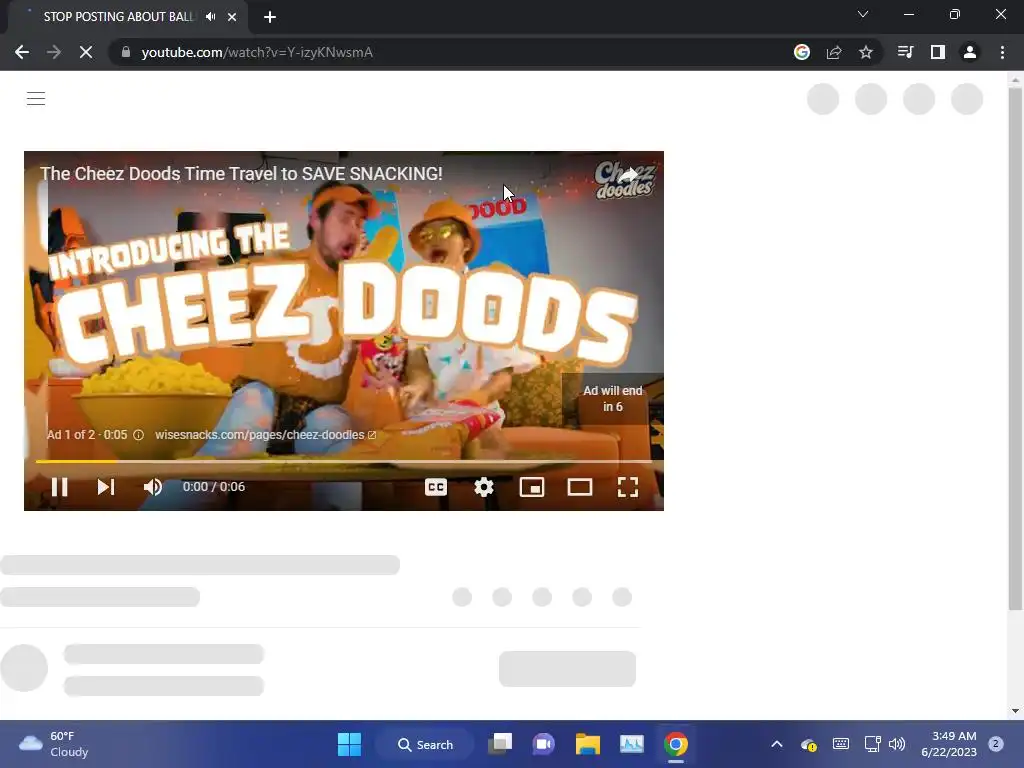Open File Explorer from taskbar
The height and width of the screenshot is (768, 1024).
[588, 744]
